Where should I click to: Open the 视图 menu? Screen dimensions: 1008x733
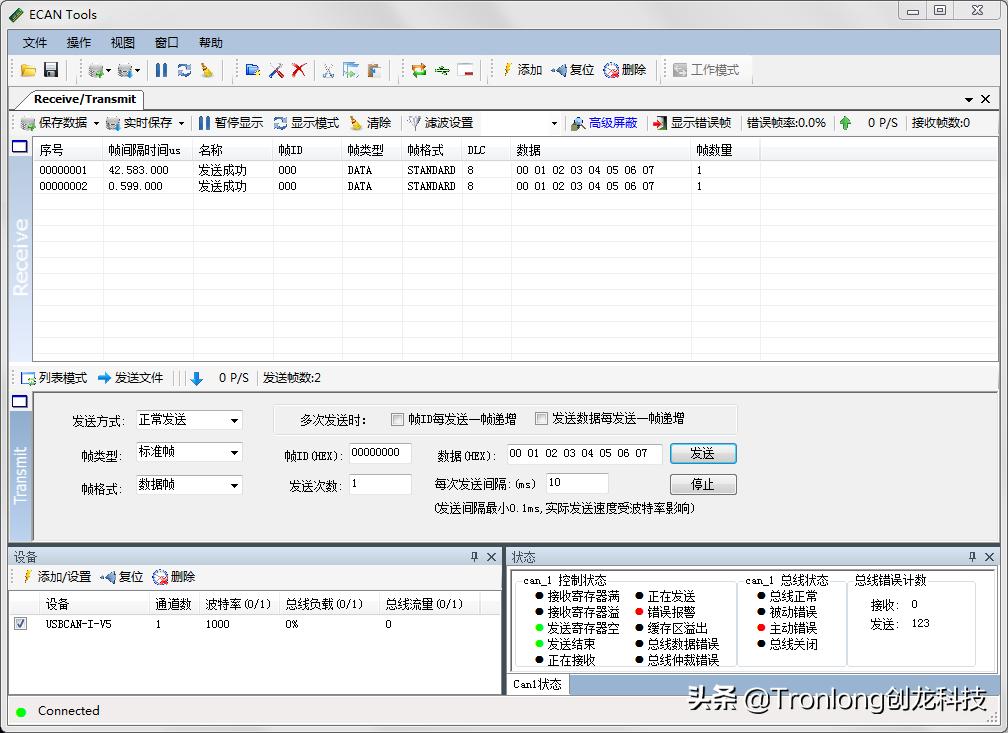[x=122, y=42]
